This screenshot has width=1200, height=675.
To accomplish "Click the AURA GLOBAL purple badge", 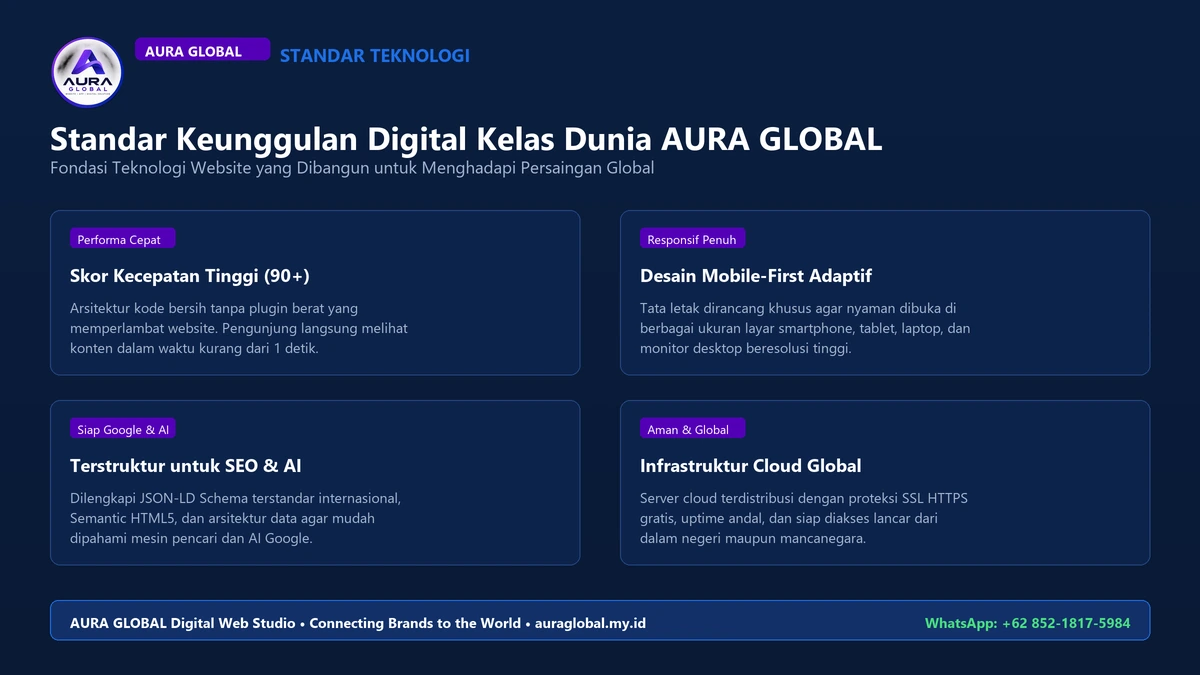I will (x=203, y=50).
